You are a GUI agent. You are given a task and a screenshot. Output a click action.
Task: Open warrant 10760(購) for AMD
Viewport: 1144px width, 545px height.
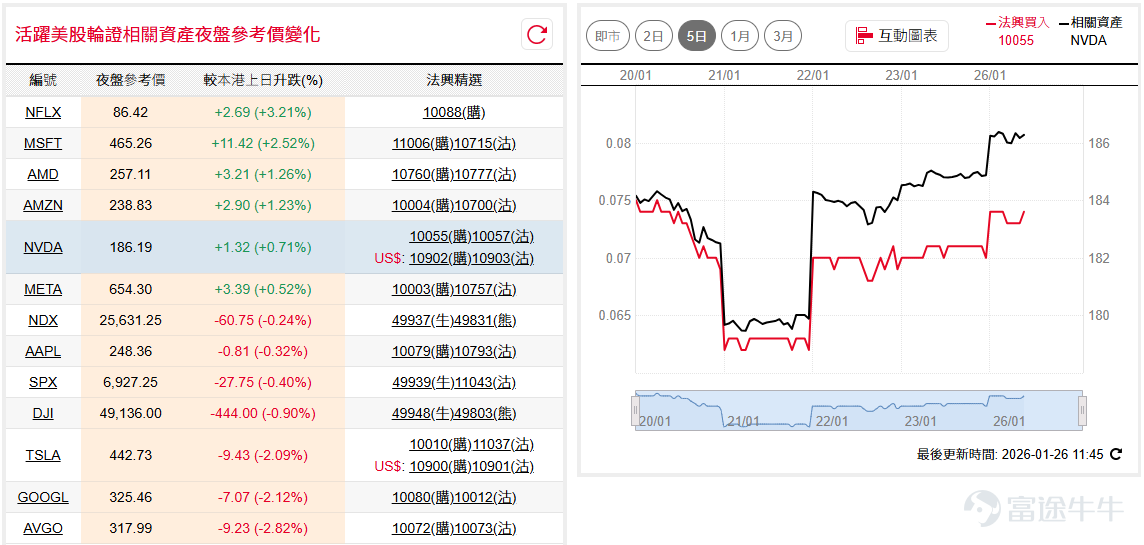pos(422,174)
